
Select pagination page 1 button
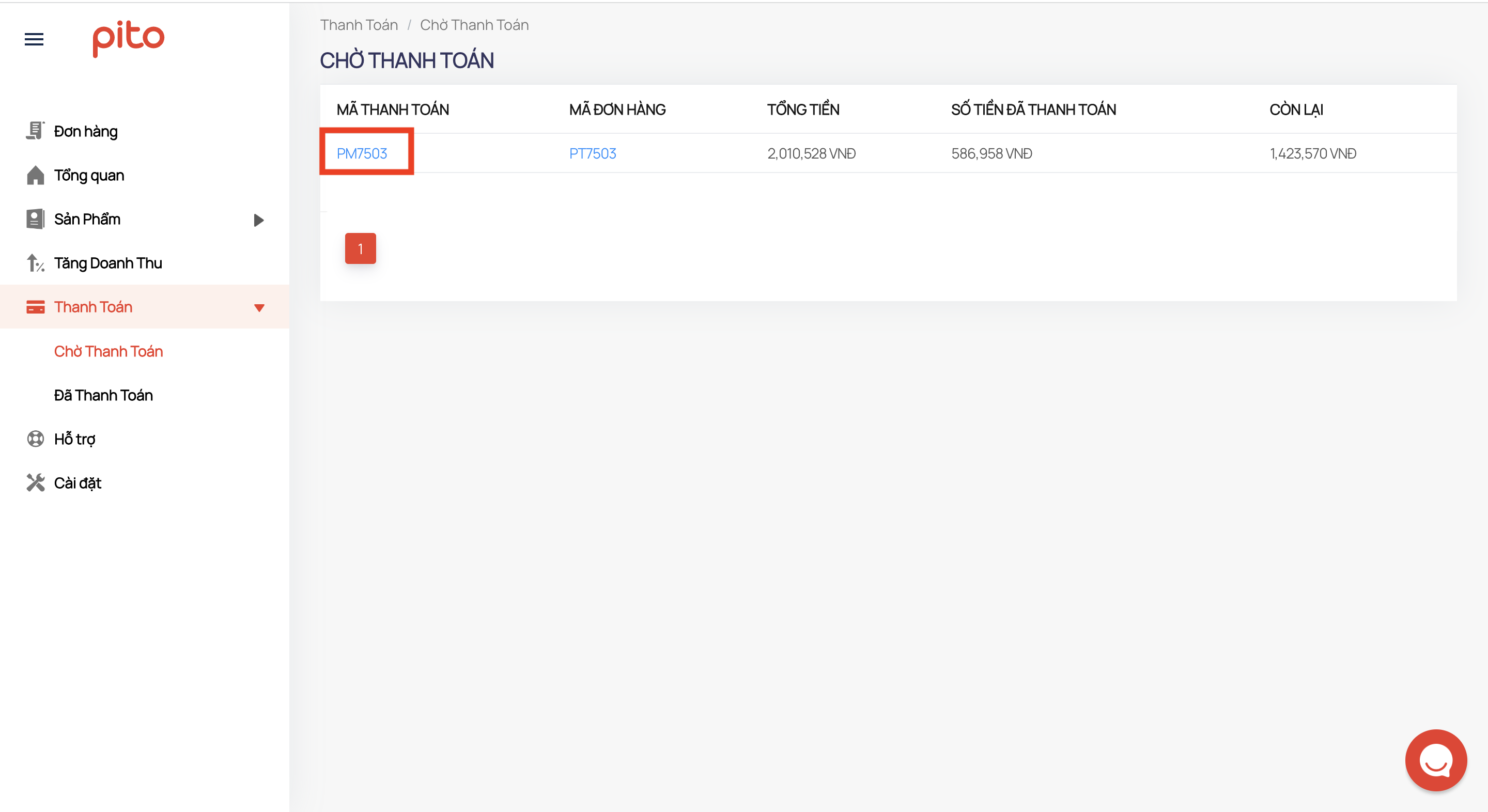click(x=360, y=248)
